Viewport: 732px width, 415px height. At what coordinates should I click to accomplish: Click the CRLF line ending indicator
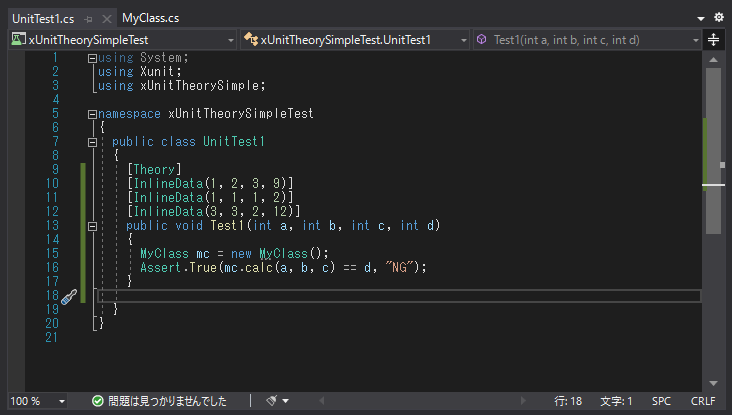click(x=703, y=401)
